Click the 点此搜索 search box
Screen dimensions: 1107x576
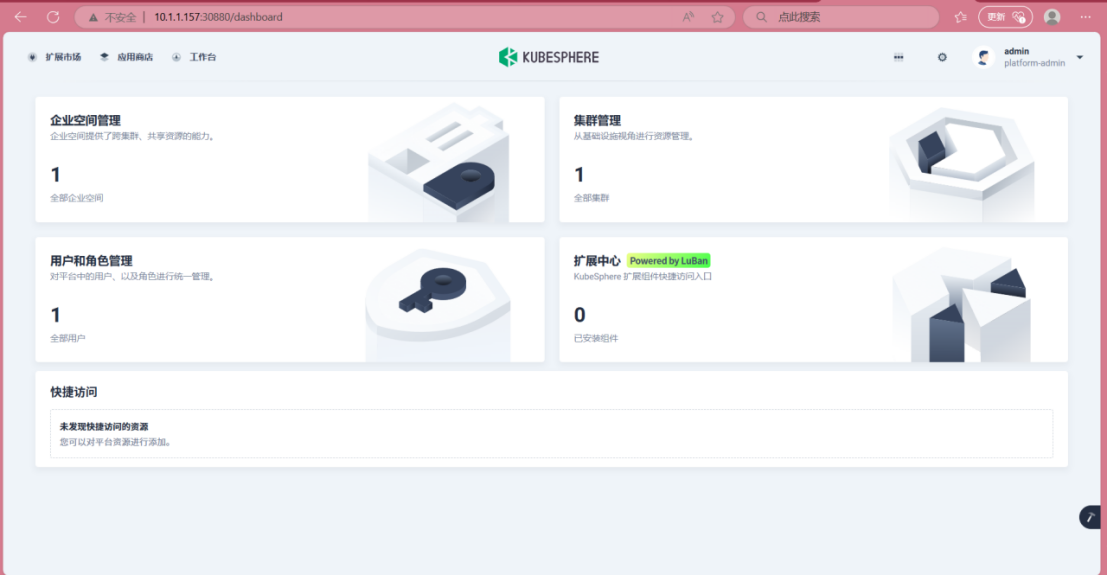pyautogui.click(x=841, y=17)
